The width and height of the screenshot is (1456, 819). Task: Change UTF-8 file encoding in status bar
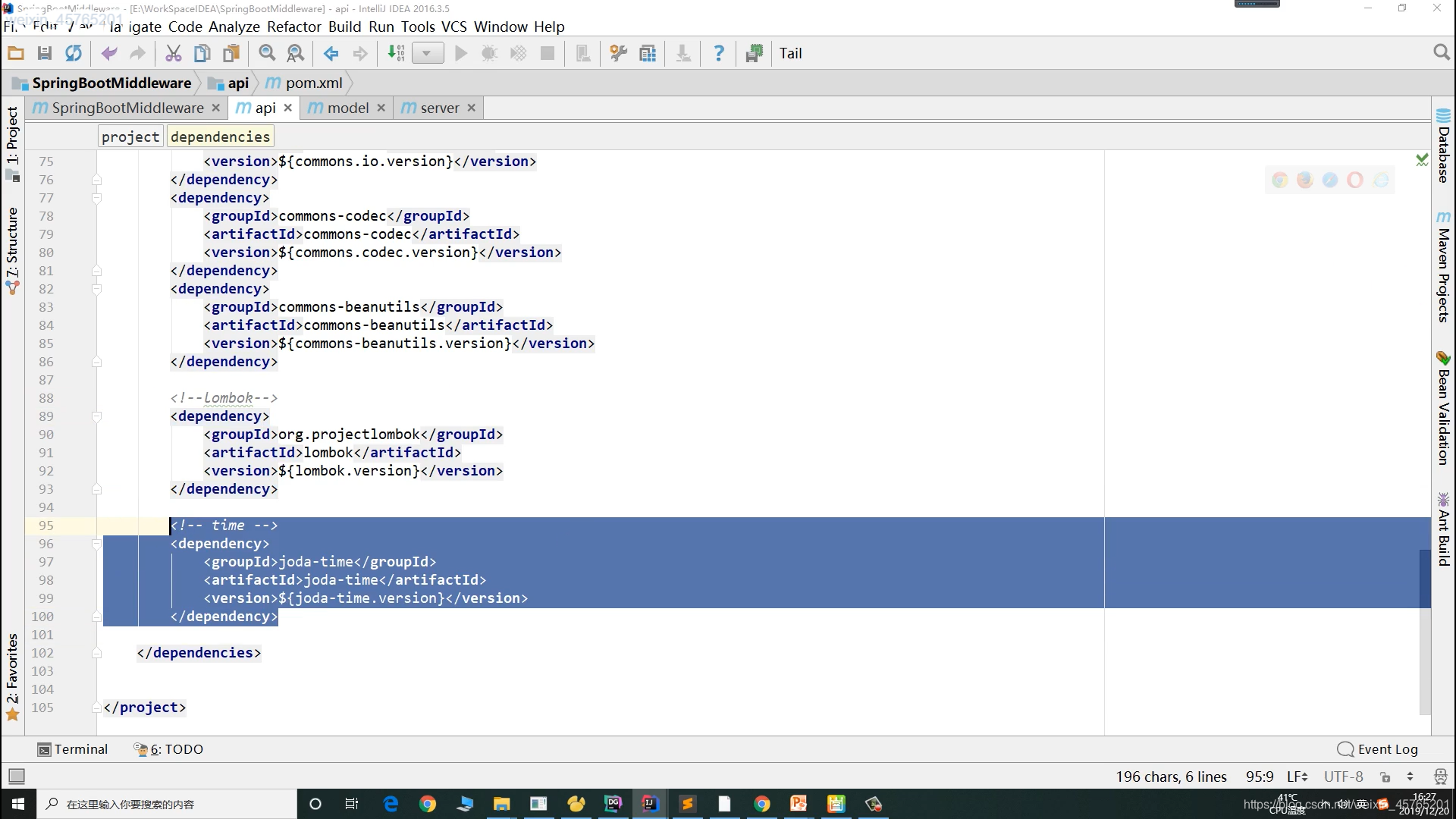coord(1344,777)
